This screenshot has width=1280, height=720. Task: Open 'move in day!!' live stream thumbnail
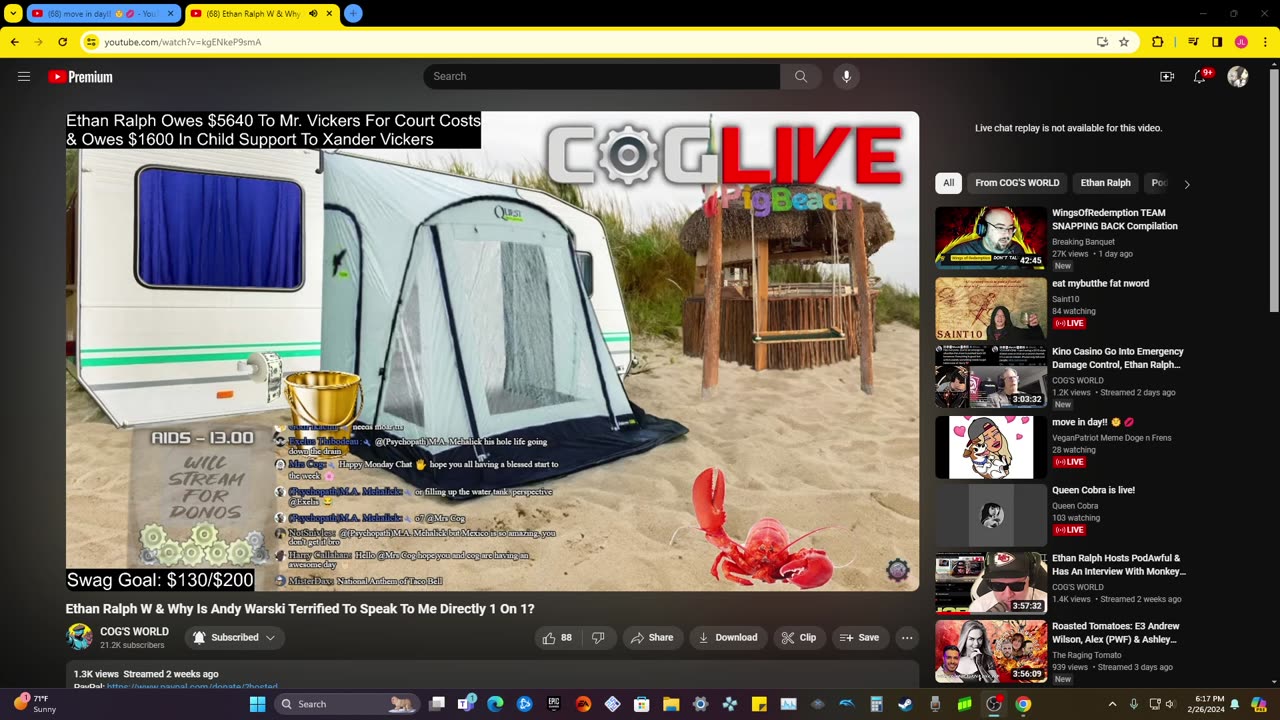point(991,447)
